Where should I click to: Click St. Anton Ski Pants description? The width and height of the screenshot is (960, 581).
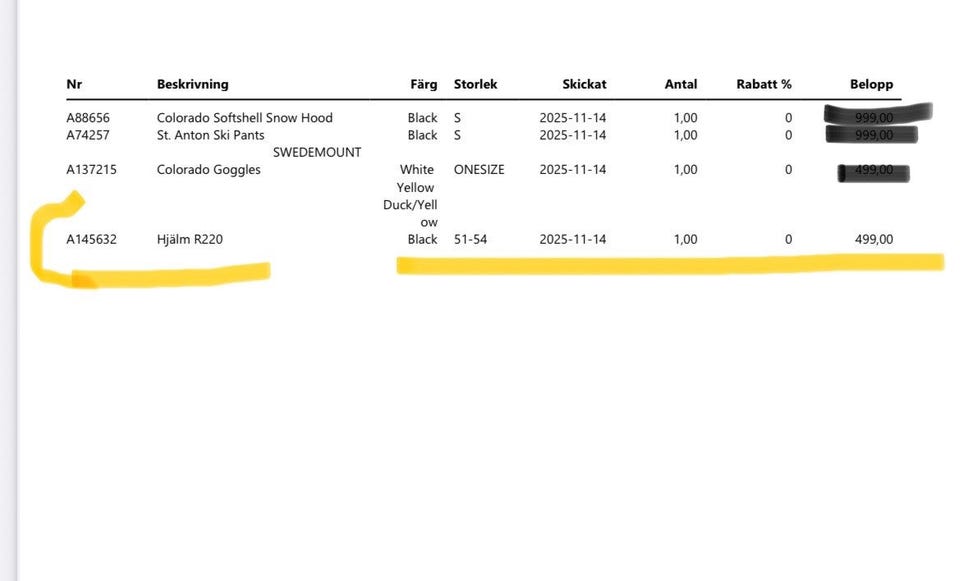(210, 135)
